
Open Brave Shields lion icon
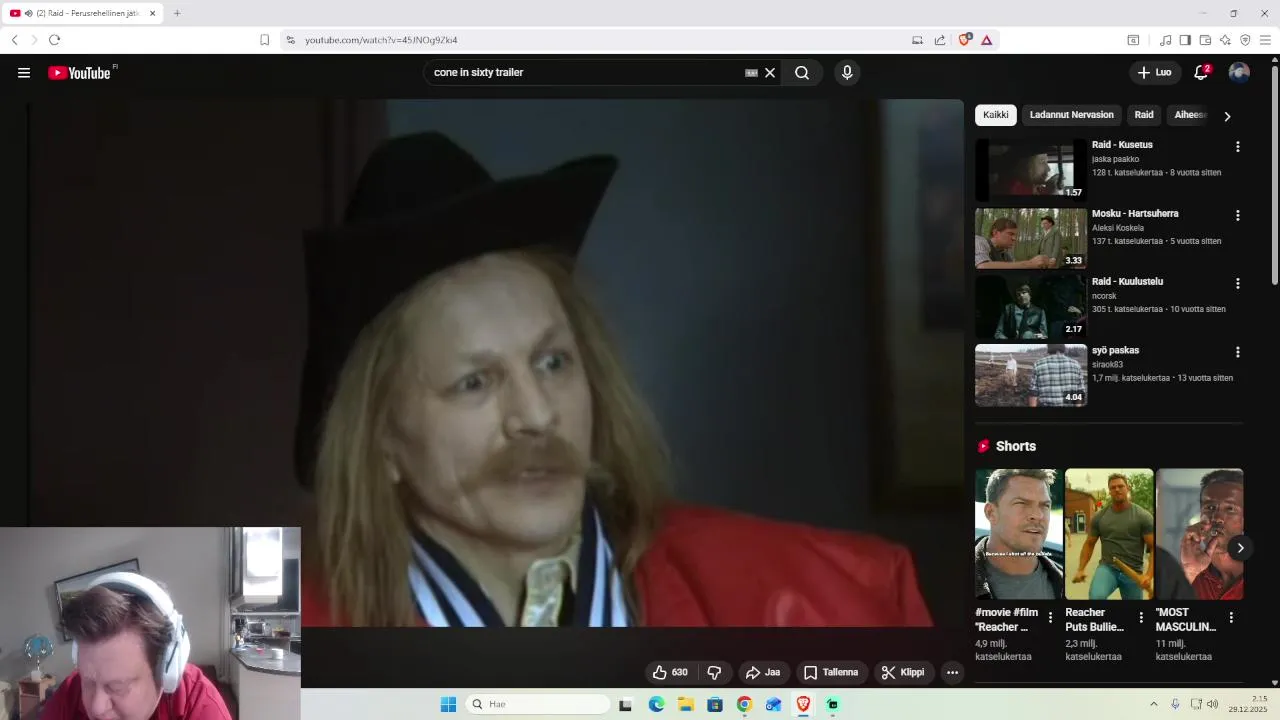(x=964, y=40)
